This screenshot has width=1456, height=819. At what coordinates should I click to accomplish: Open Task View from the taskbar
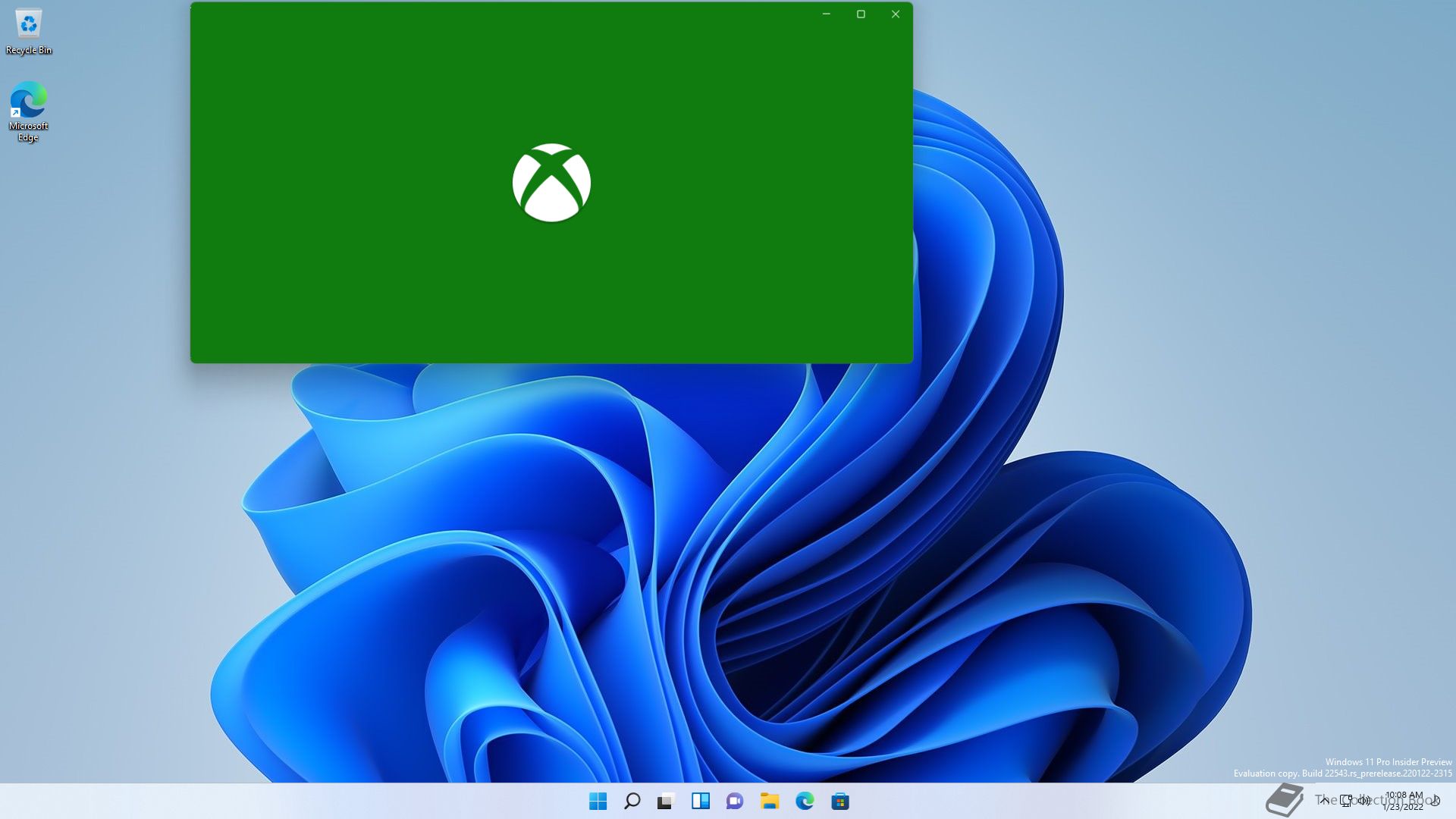pos(666,801)
